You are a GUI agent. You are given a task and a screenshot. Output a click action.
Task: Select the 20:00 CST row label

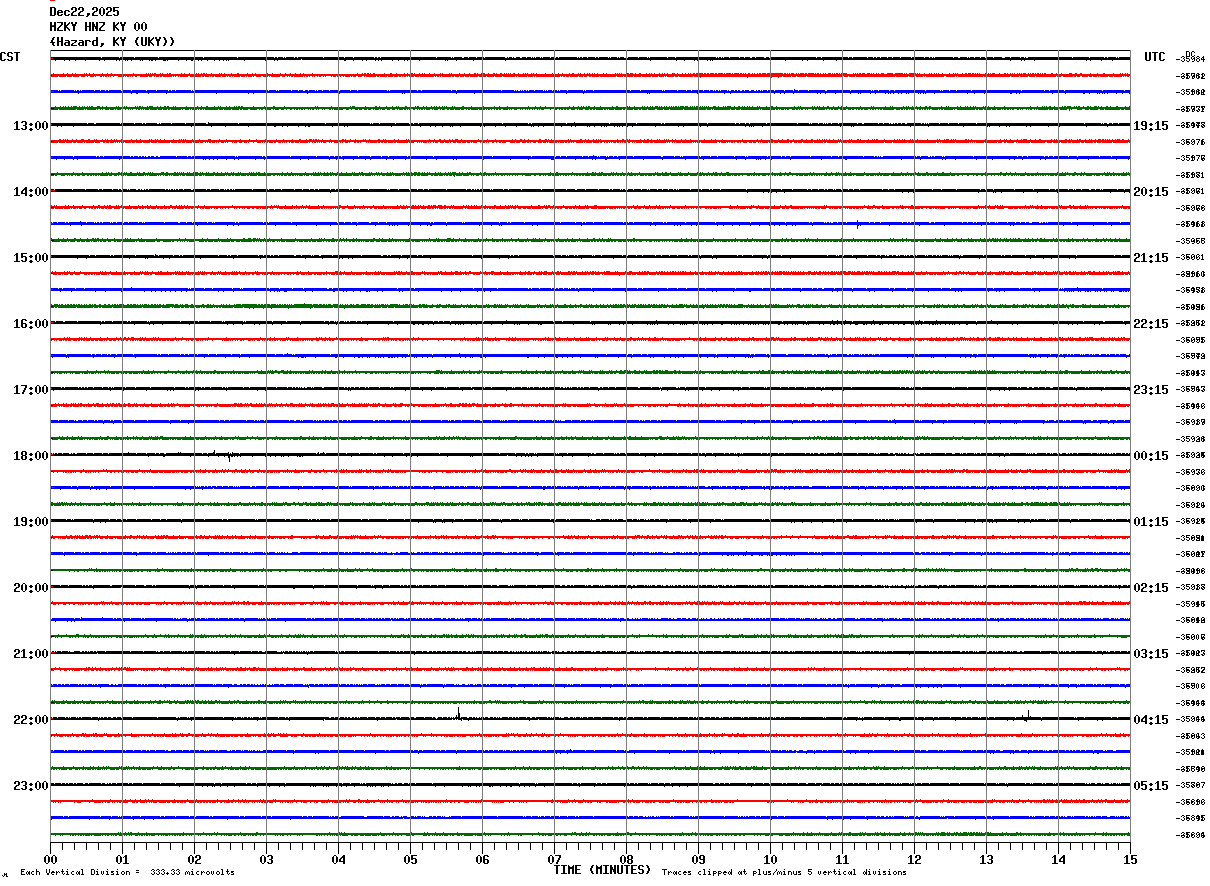[30, 588]
